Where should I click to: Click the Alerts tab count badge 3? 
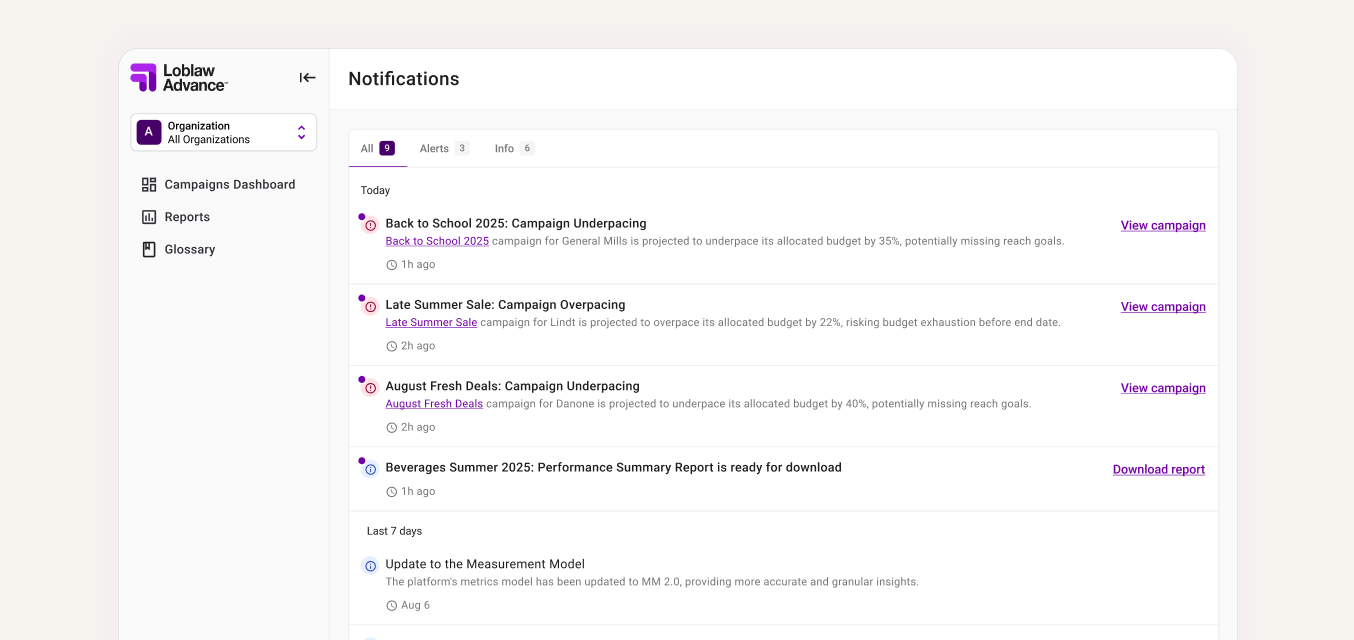(461, 148)
